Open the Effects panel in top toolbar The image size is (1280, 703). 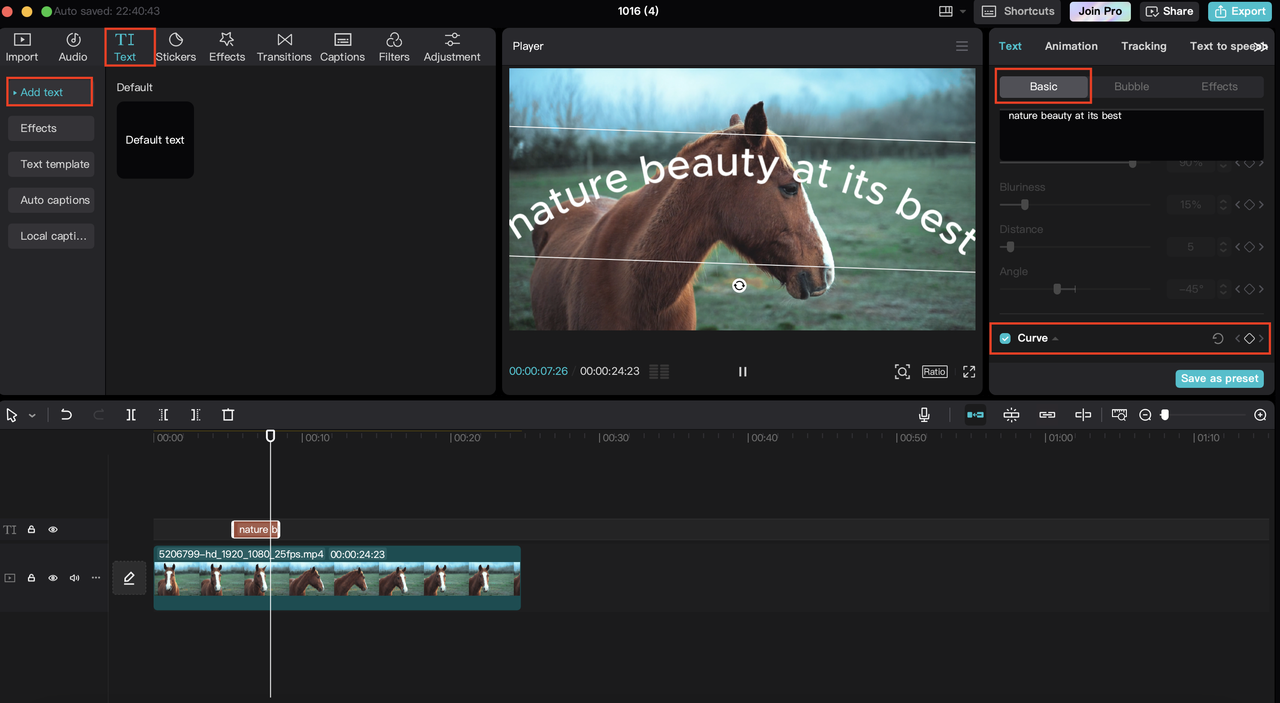pyautogui.click(x=227, y=47)
